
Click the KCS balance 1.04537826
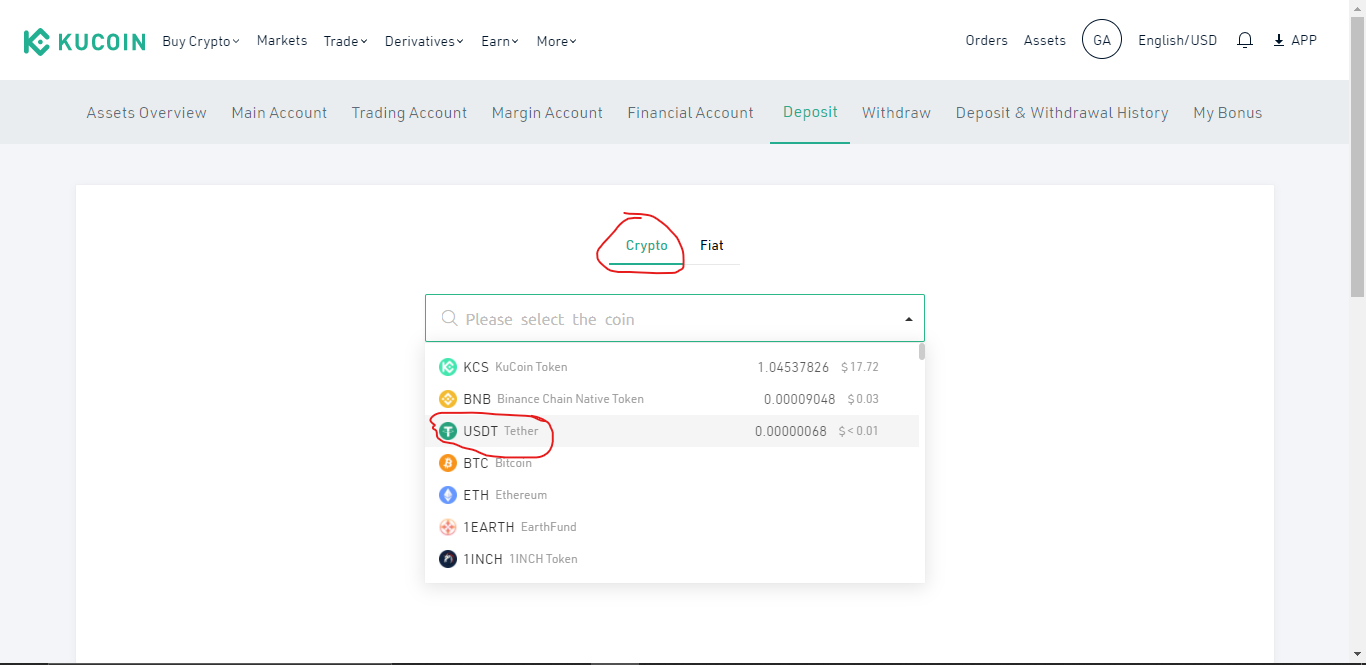pyautogui.click(x=793, y=367)
